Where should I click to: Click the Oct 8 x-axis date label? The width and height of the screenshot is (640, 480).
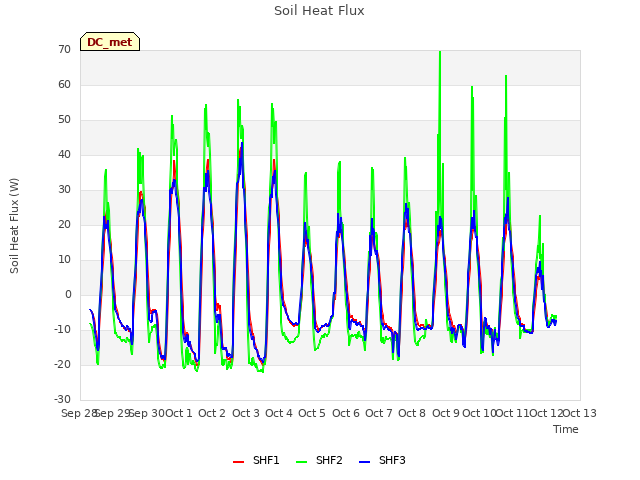pos(412,413)
